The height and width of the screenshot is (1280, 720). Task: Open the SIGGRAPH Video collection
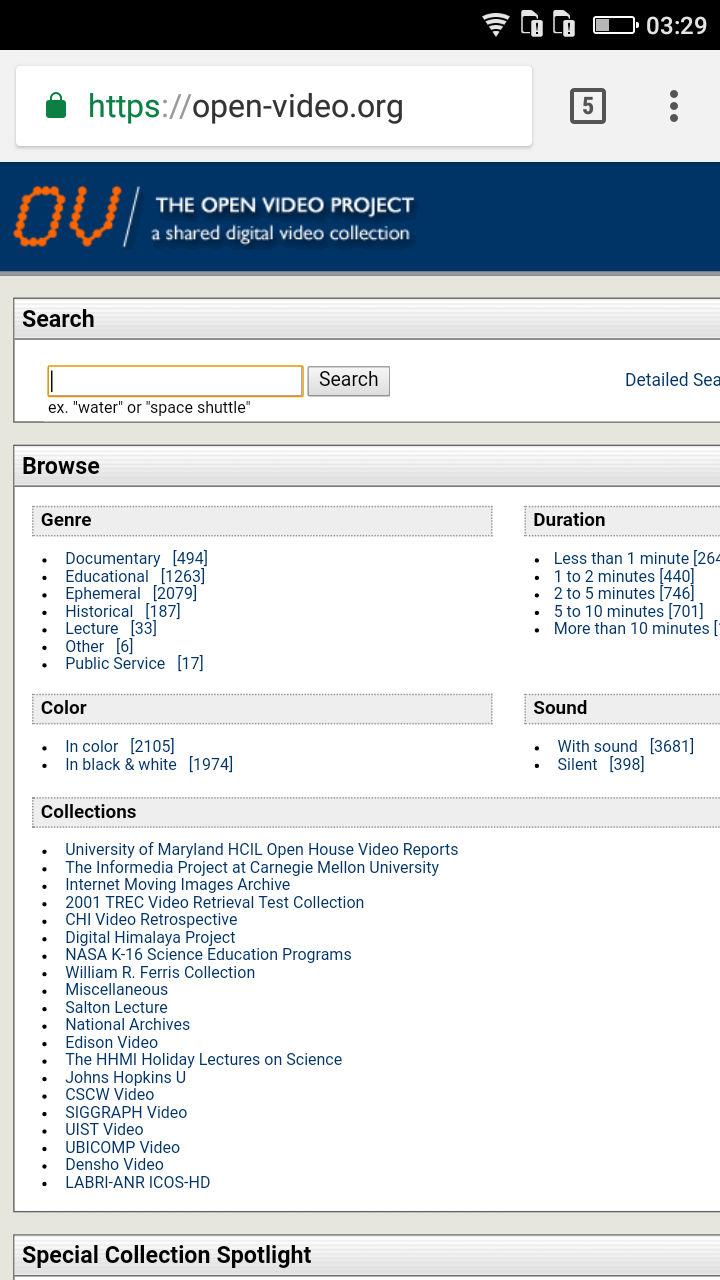[x=126, y=1112]
